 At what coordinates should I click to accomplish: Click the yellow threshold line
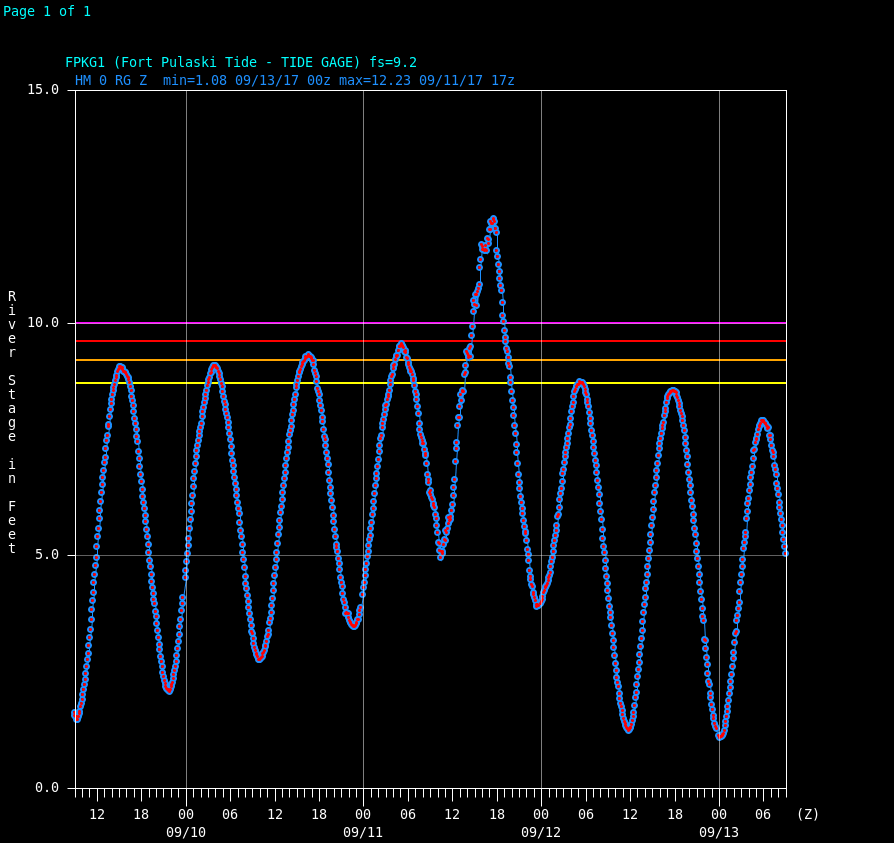point(431,383)
